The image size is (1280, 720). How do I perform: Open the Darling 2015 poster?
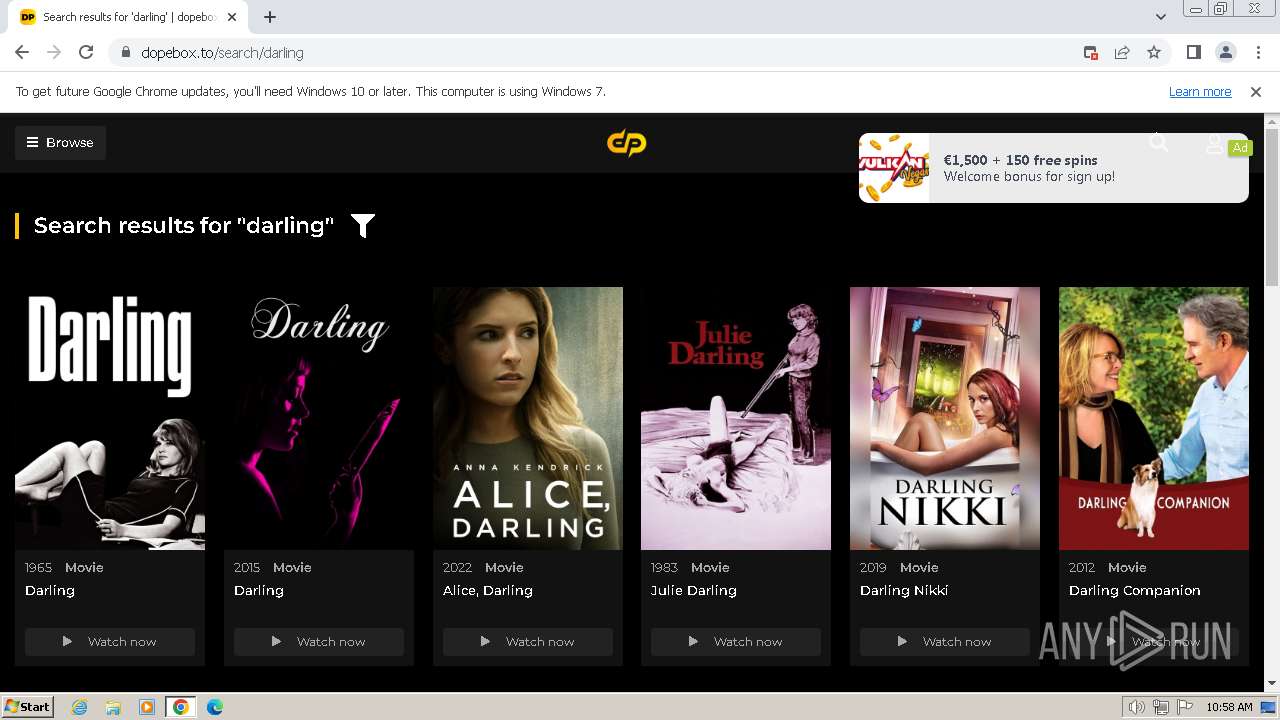319,418
